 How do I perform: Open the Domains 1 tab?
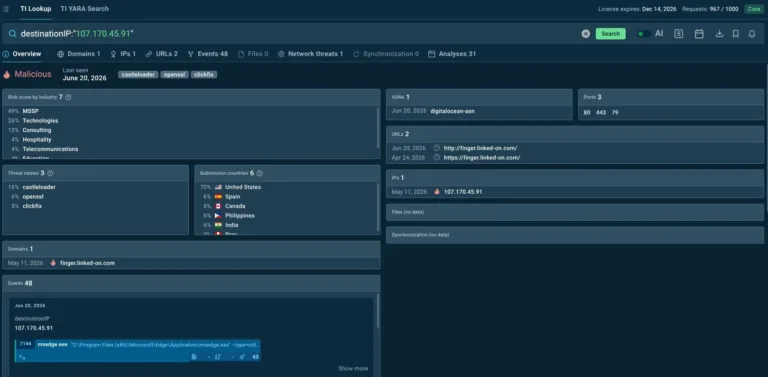(x=78, y=54)
